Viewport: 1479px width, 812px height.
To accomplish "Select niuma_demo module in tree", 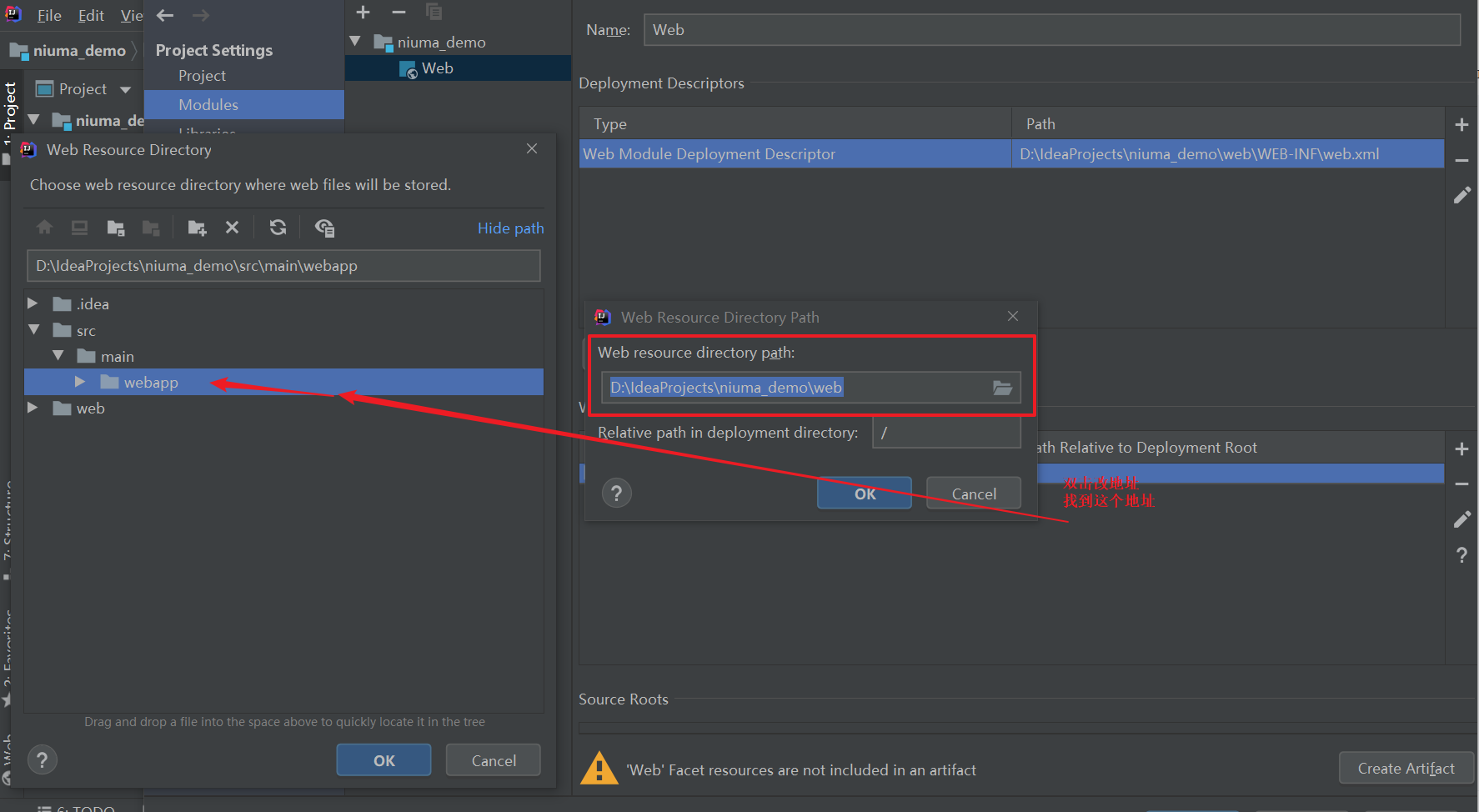I will (x=441, y=43).
